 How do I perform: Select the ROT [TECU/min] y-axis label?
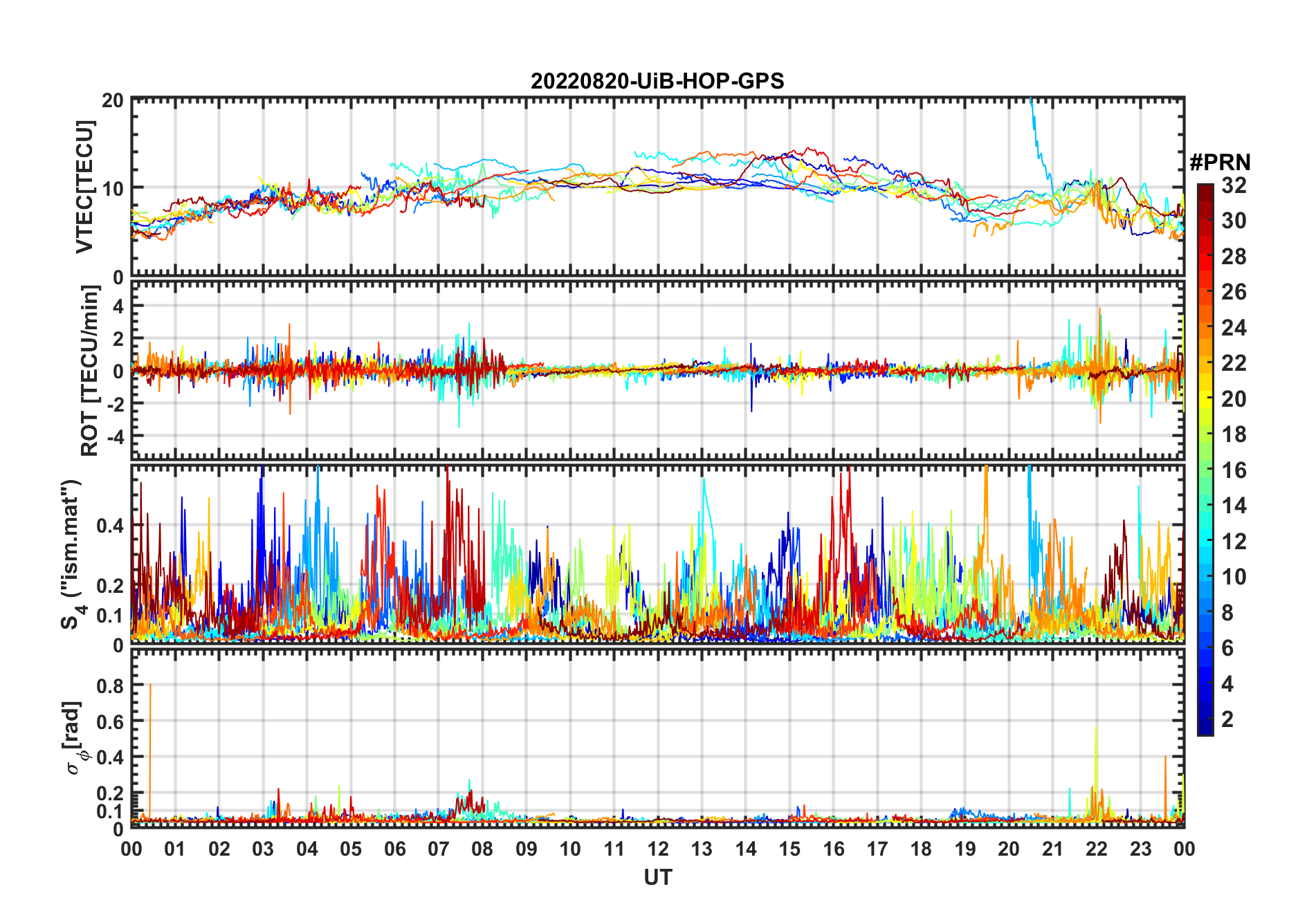click(89, 371)
